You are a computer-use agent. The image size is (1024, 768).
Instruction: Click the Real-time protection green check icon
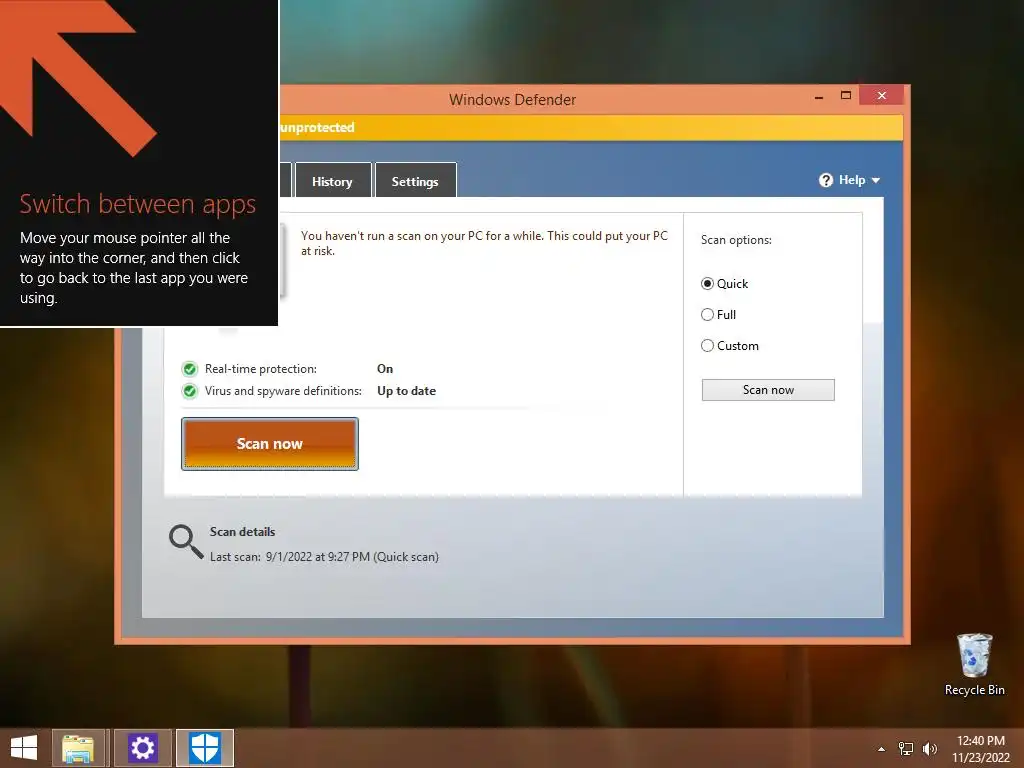coord(189,369)
